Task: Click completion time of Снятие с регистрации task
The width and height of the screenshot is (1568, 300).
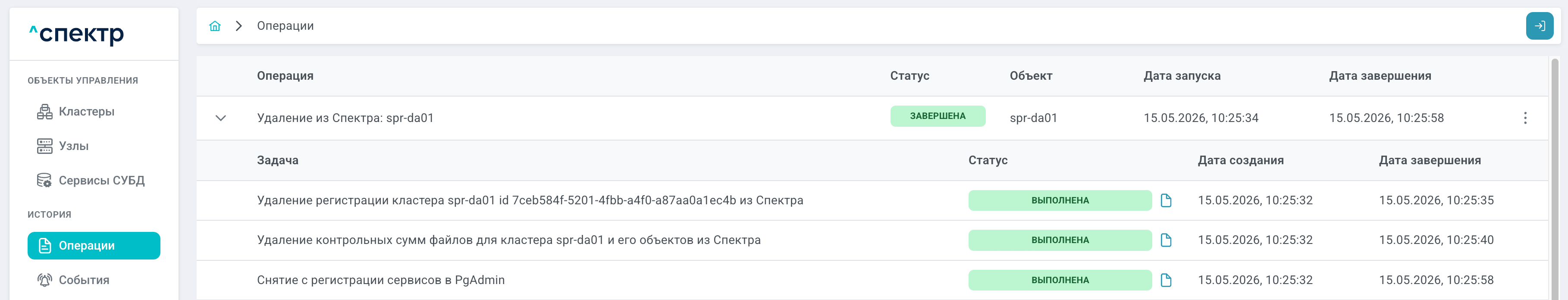Action: (1436, 281)
